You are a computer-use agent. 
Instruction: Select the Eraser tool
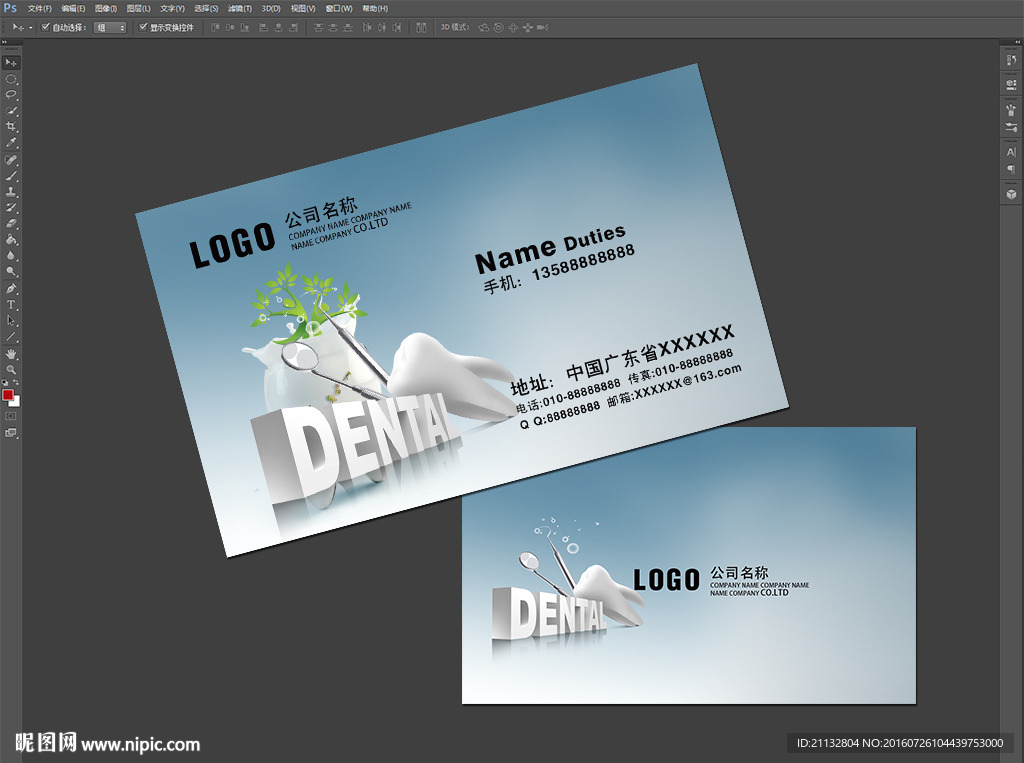click(x=11, y=224)
